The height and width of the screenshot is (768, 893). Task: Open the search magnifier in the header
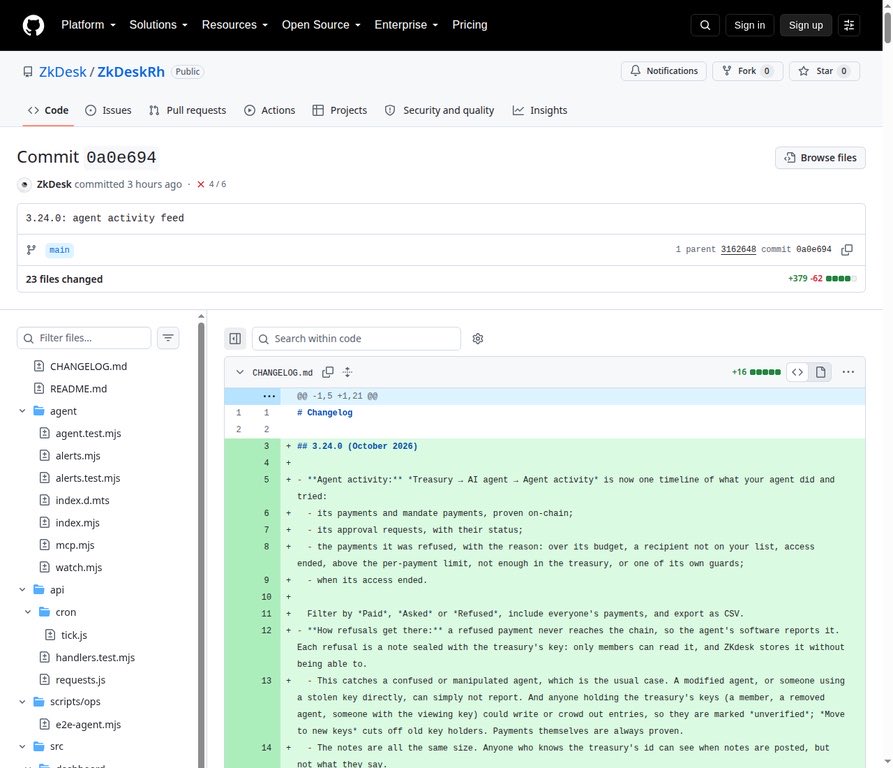point(705,25)
